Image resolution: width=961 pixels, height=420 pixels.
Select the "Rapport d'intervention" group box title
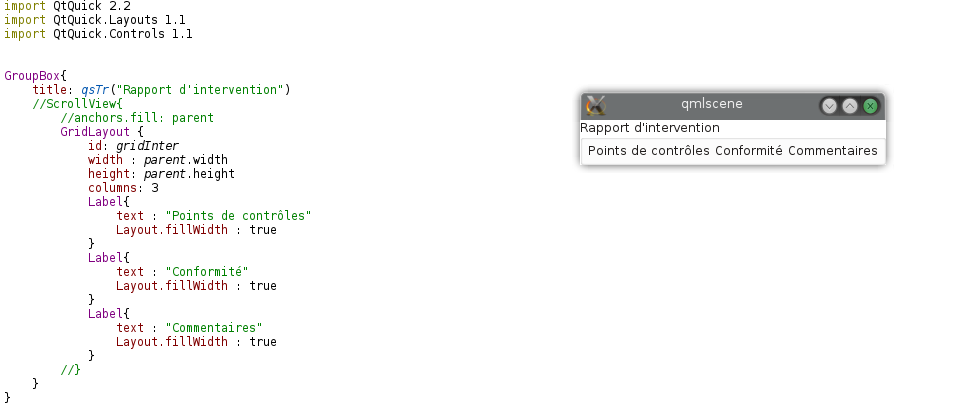650,128
